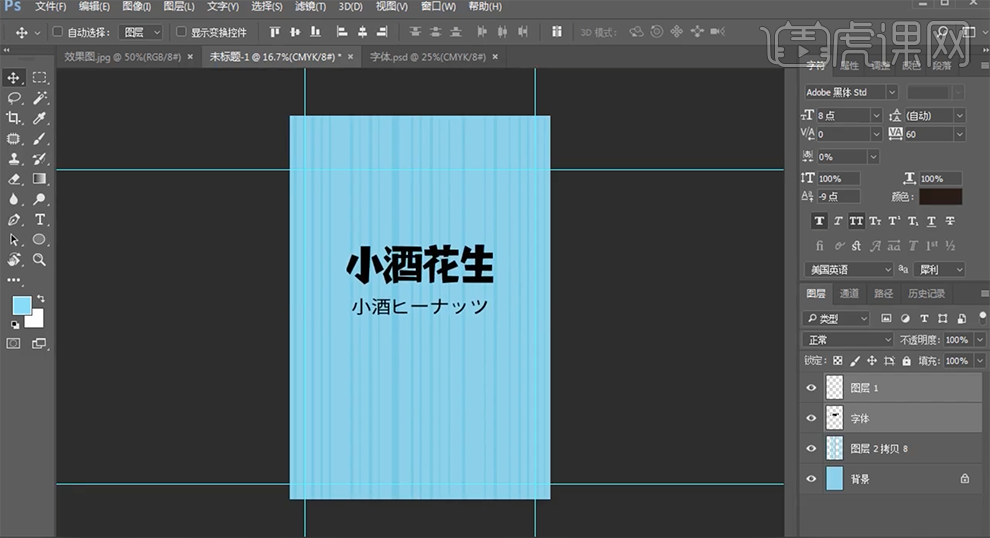Switch to the 字体.psd document tab

tap(428, 57)
